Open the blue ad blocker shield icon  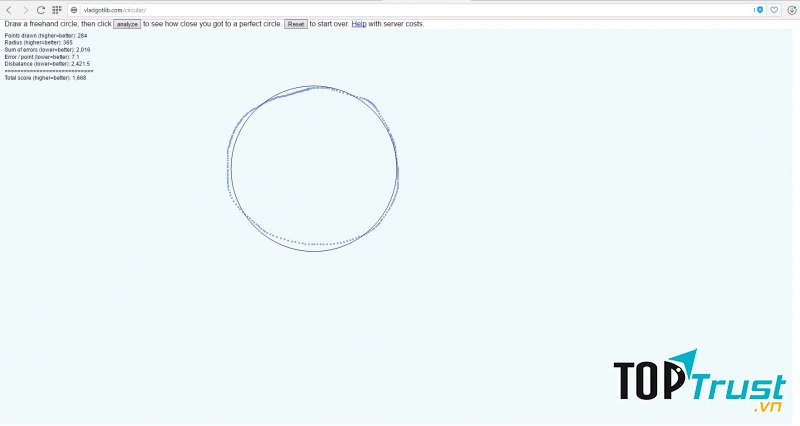click(759, 10)
